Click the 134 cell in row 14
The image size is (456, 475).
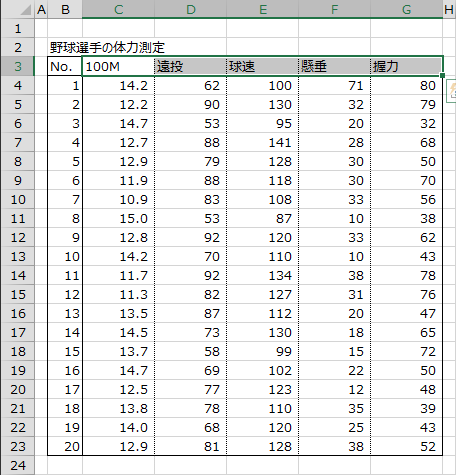point(263,275)
